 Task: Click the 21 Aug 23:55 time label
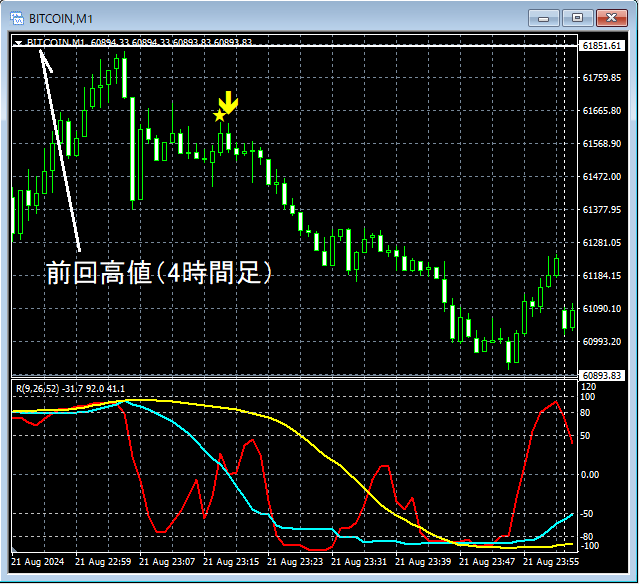(551, 562)
